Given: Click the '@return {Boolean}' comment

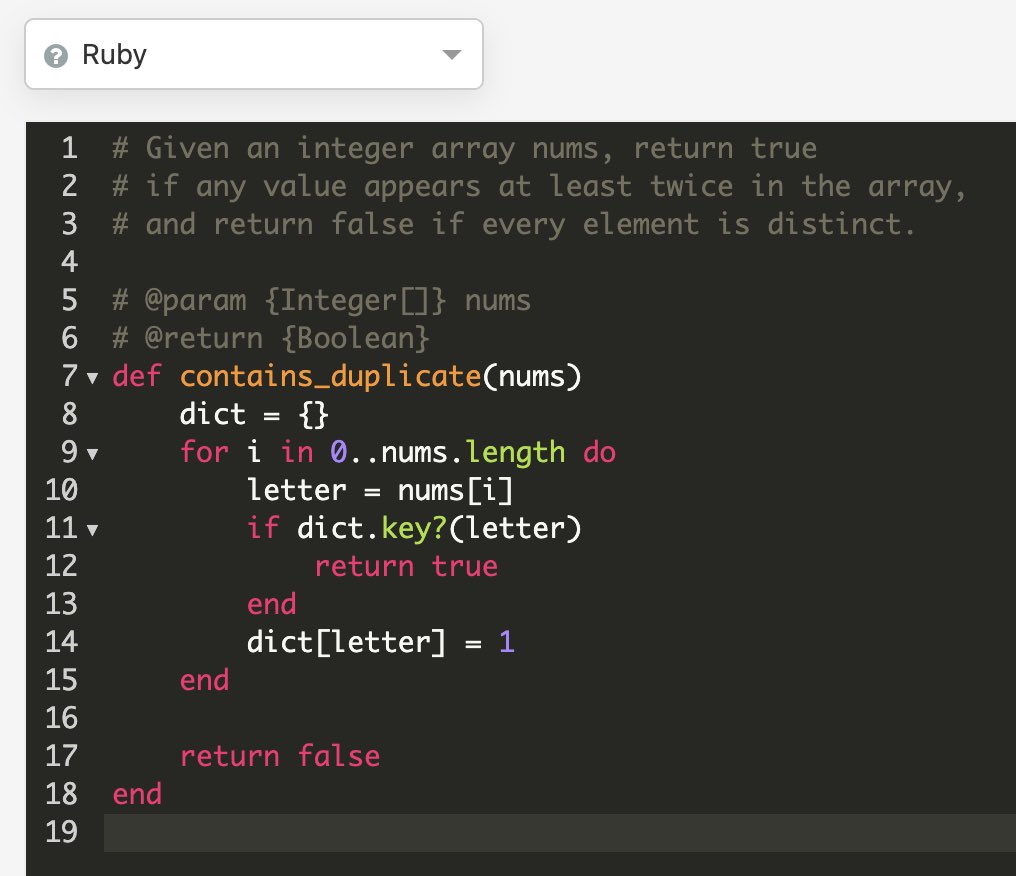Looking at the screenshot, I should [287, 339].
